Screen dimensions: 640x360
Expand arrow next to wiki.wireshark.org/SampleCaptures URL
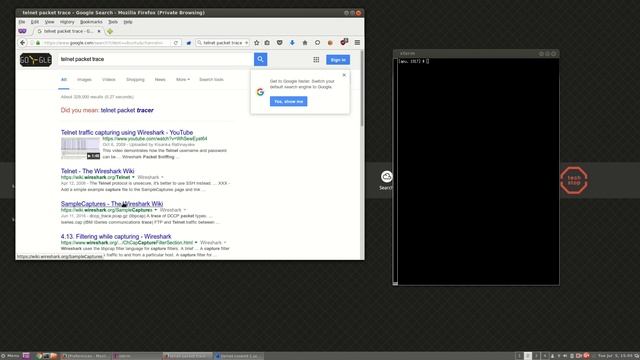point(156,210)
